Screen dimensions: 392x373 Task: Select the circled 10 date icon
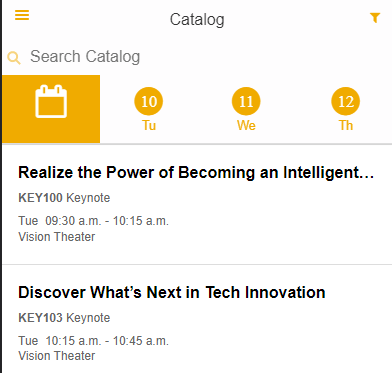point(149,101)
